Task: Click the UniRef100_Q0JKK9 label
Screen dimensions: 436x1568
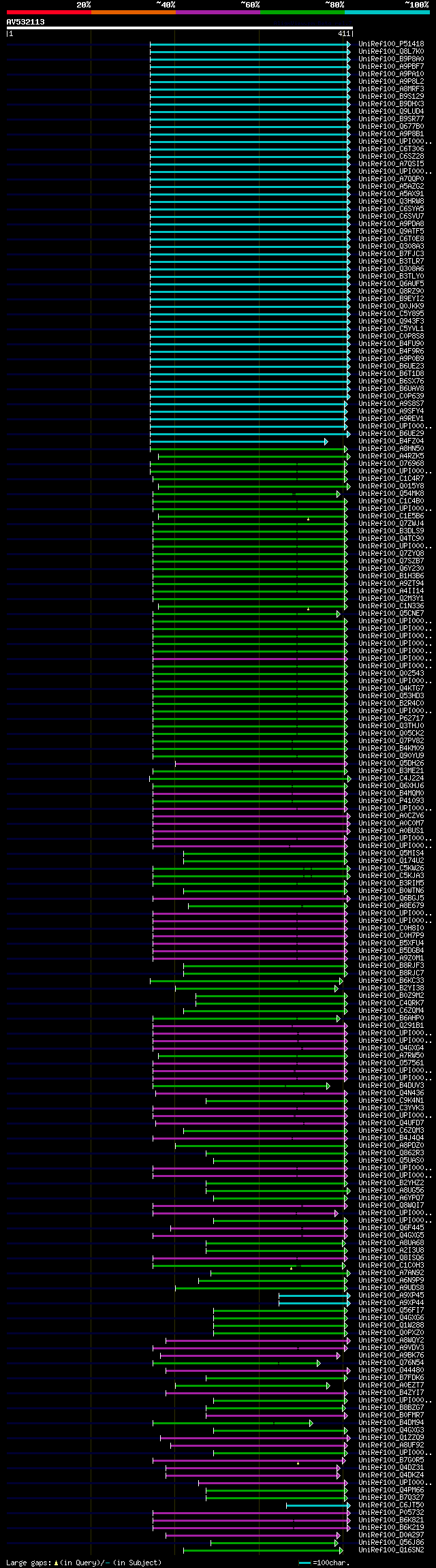Action: 391,307
